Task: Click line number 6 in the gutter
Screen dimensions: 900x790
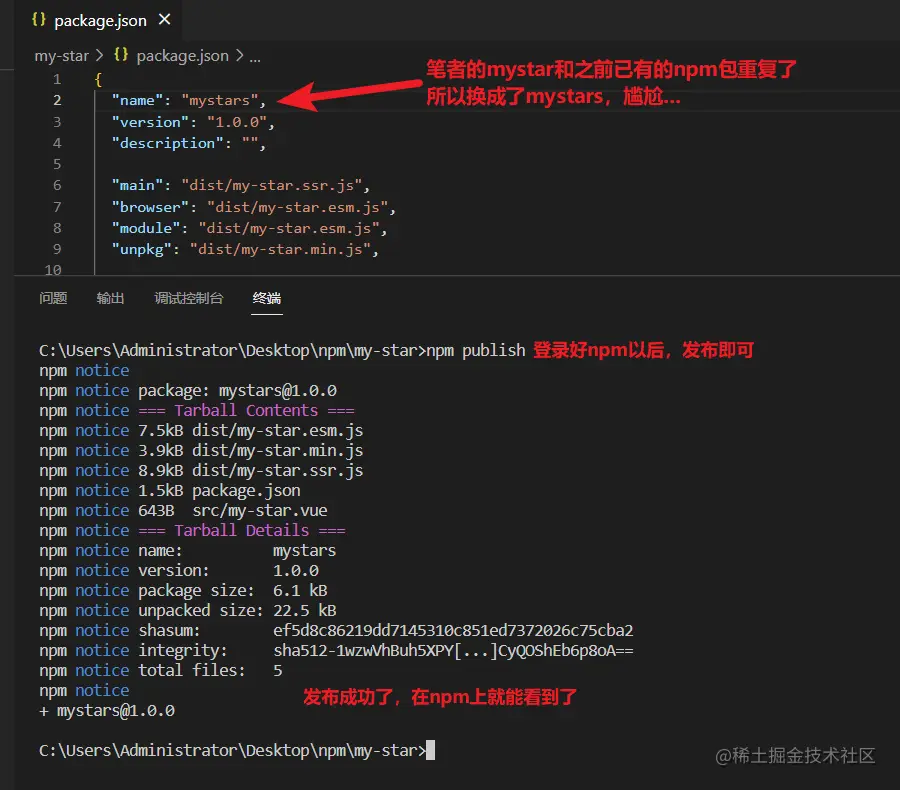Action: (57, 185)
